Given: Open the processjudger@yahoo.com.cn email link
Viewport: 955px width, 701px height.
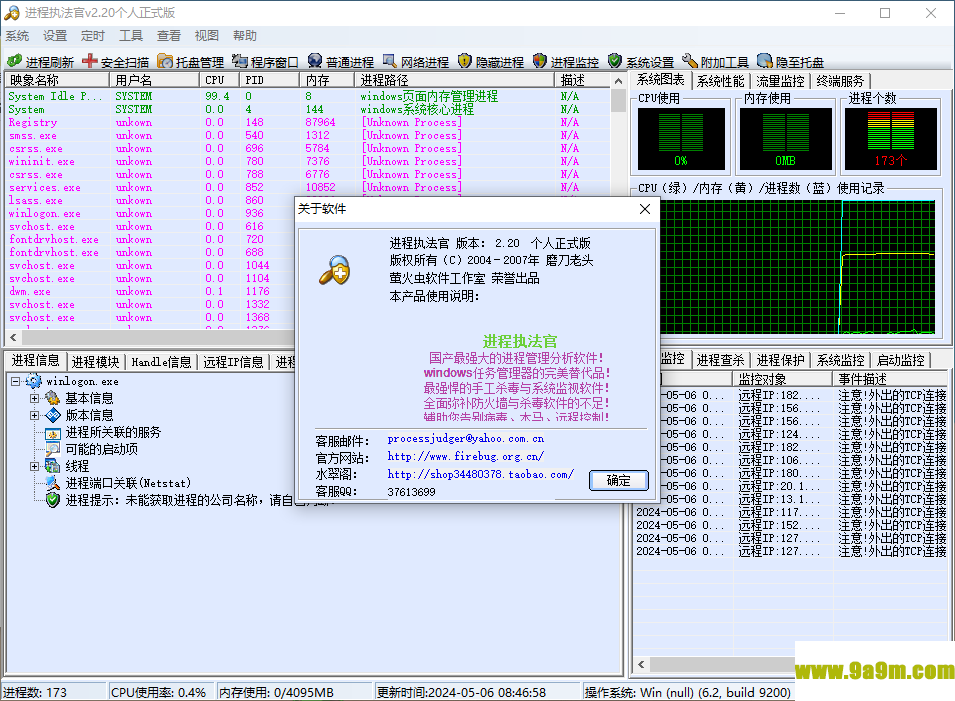Looking at the screenshot, I should tap(466, 439).
